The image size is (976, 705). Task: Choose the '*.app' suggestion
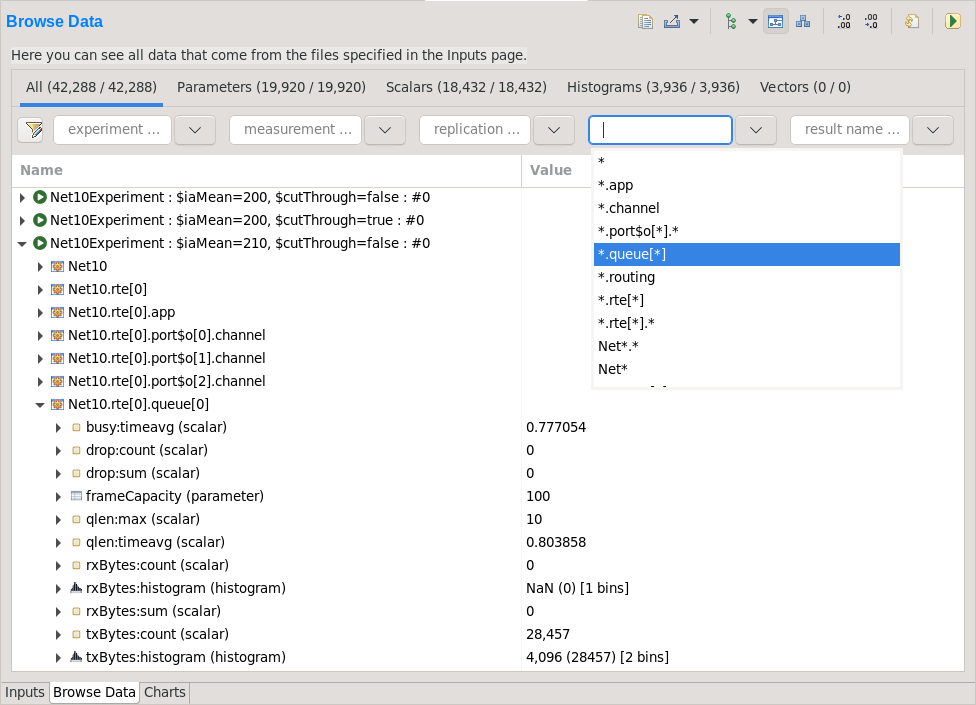coord(747,185)
